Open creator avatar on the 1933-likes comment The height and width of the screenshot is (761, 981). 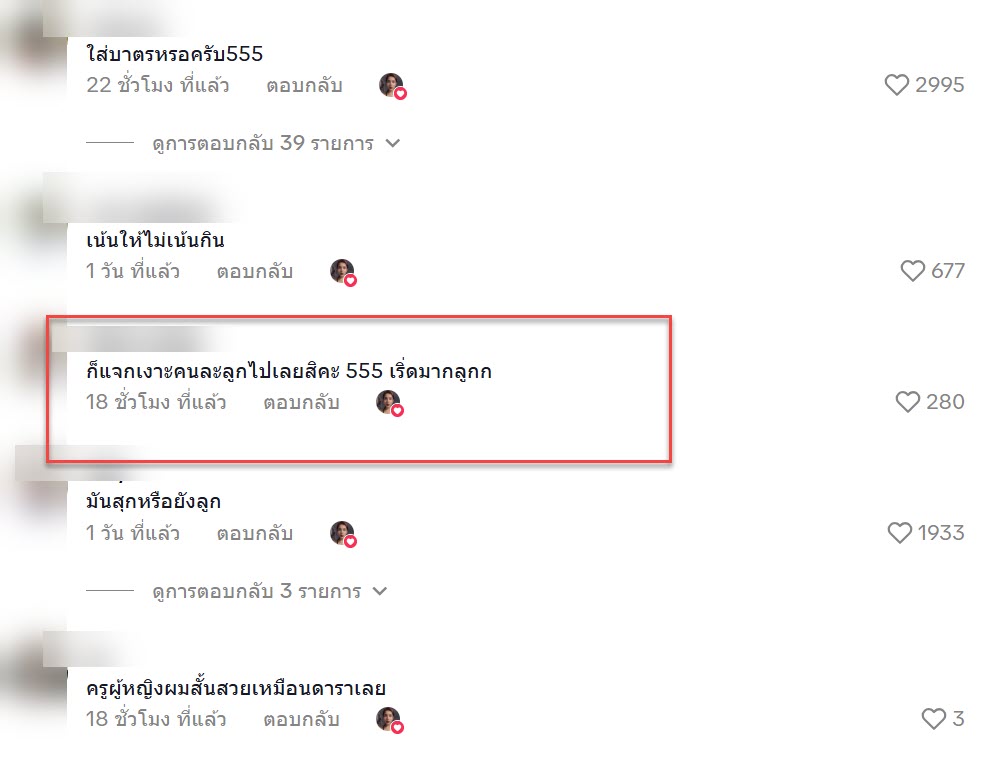[x=343, y=533]
